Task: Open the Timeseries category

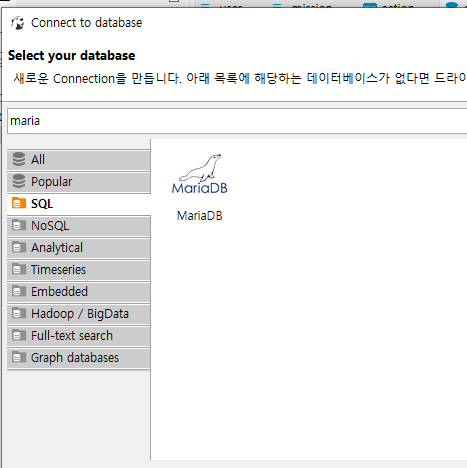Action: [x=79, y=270]
